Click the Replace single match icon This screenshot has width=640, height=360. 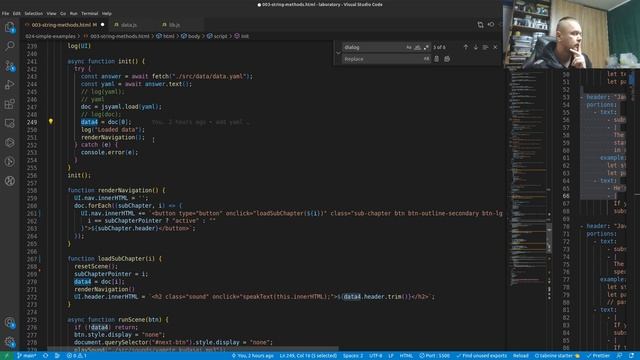point(436,59)
